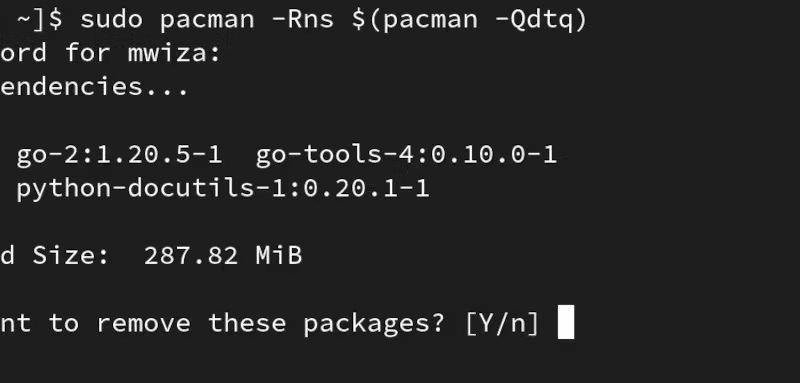Click the 287.82 size value
Viewport: 800px width, 383px height.
click(191, 255)
